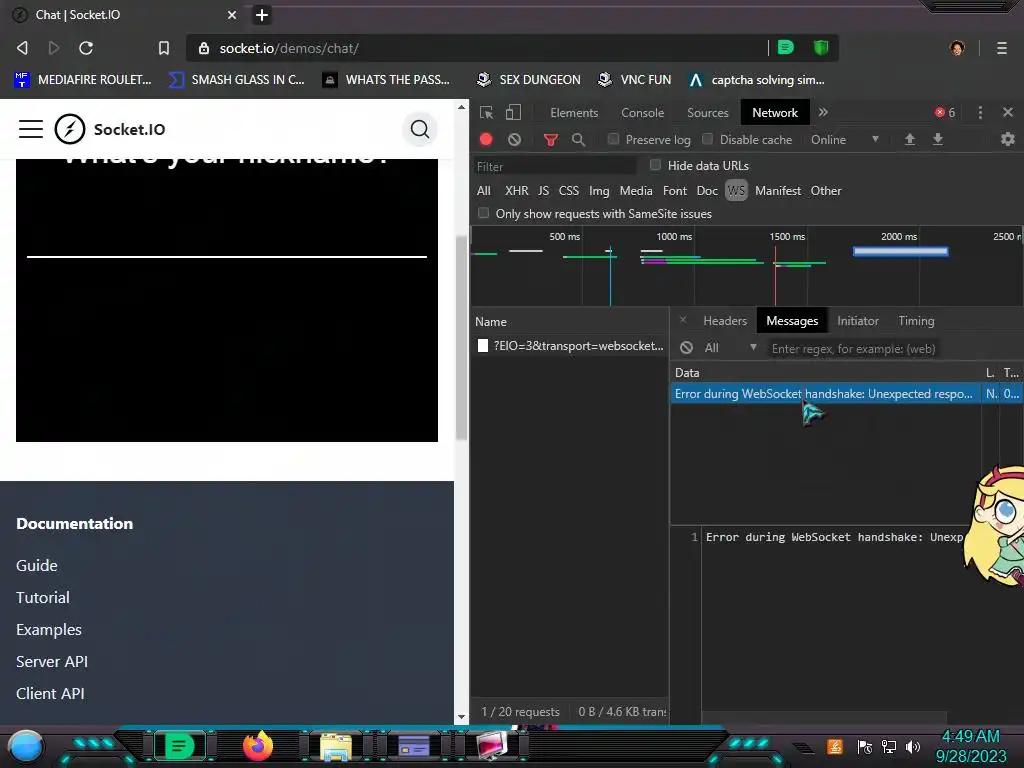Open the Guide documentation link
The image size is (1024, 768).
pyautogui.click(x=37, y=566)
